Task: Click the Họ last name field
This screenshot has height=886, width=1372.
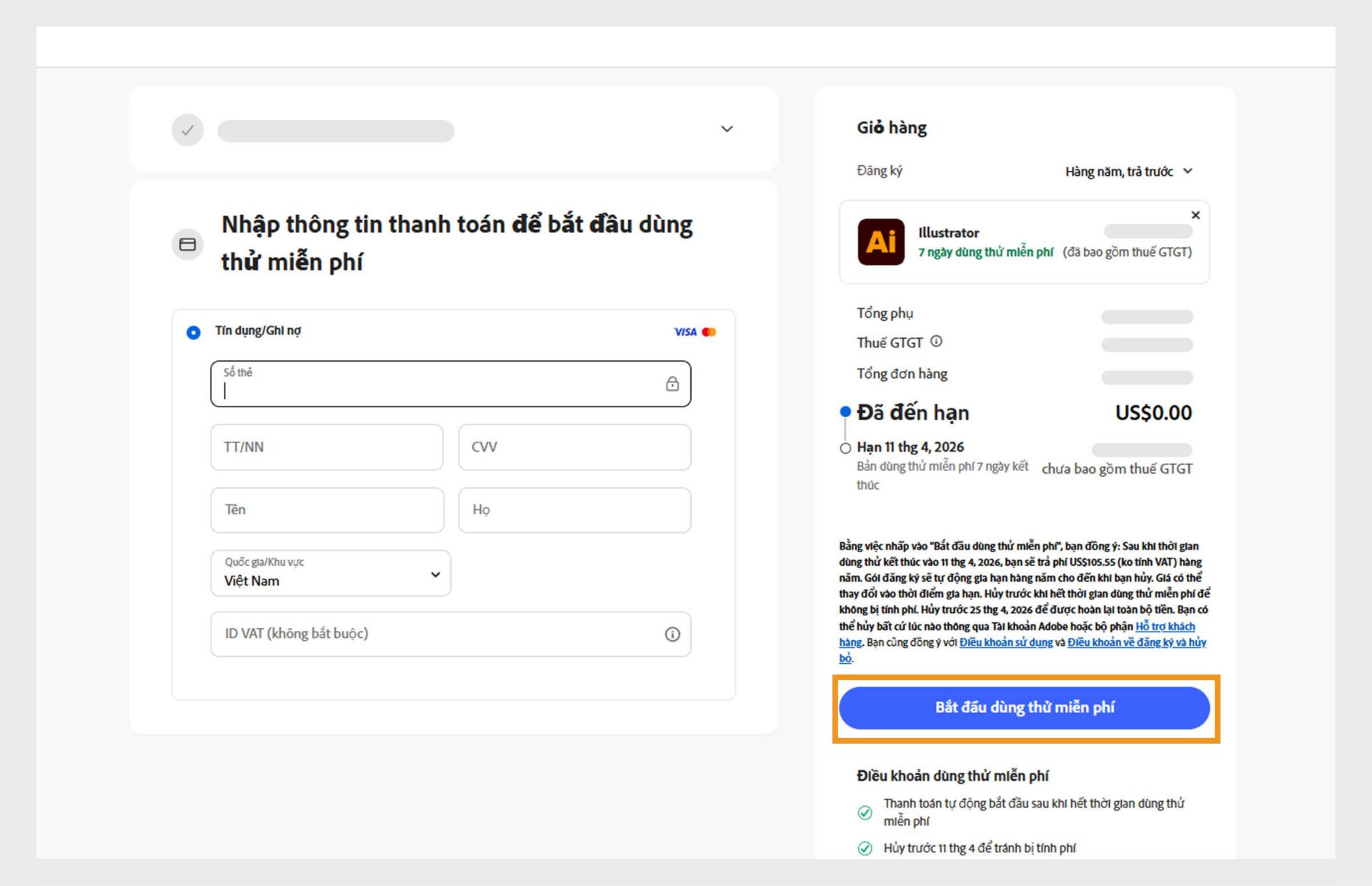Action: click(574, 510)
